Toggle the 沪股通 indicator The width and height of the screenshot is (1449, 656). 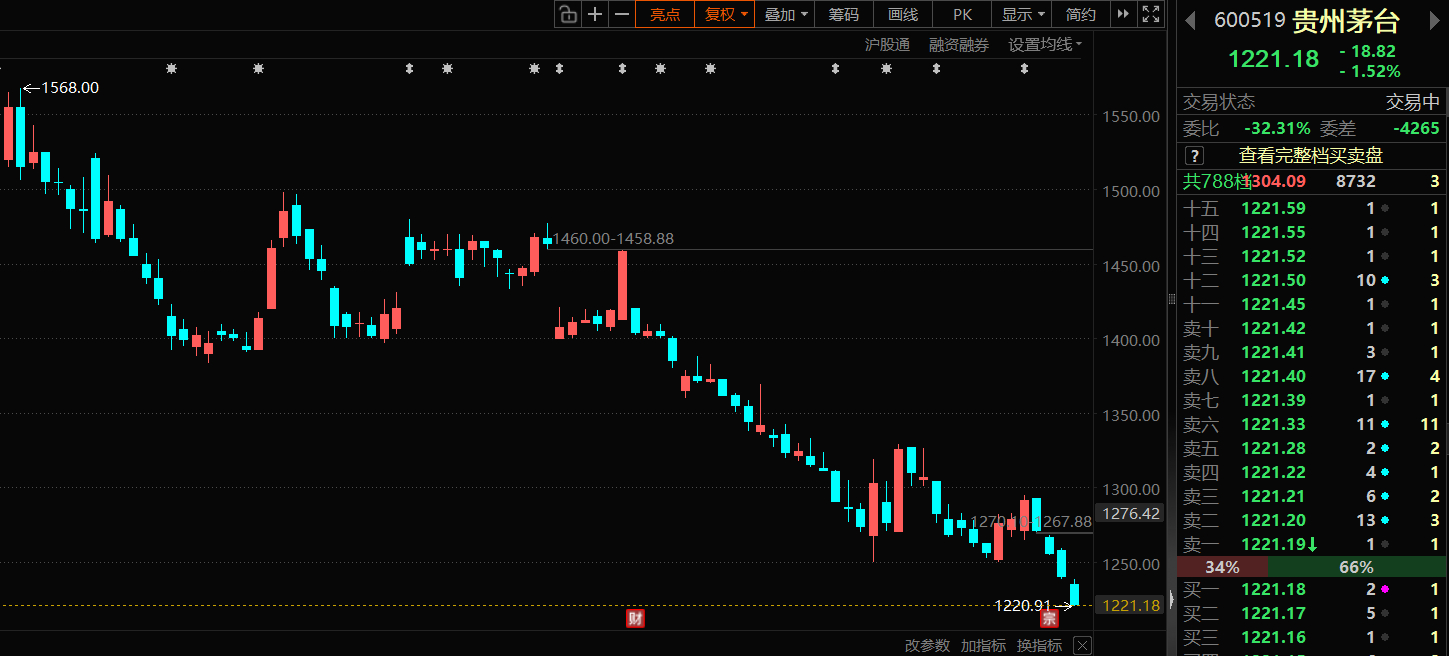[887, 44]
